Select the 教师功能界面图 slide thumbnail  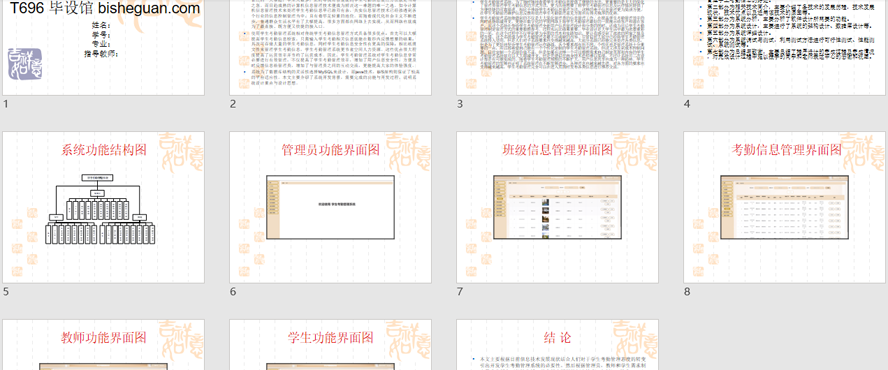point(104,345)
